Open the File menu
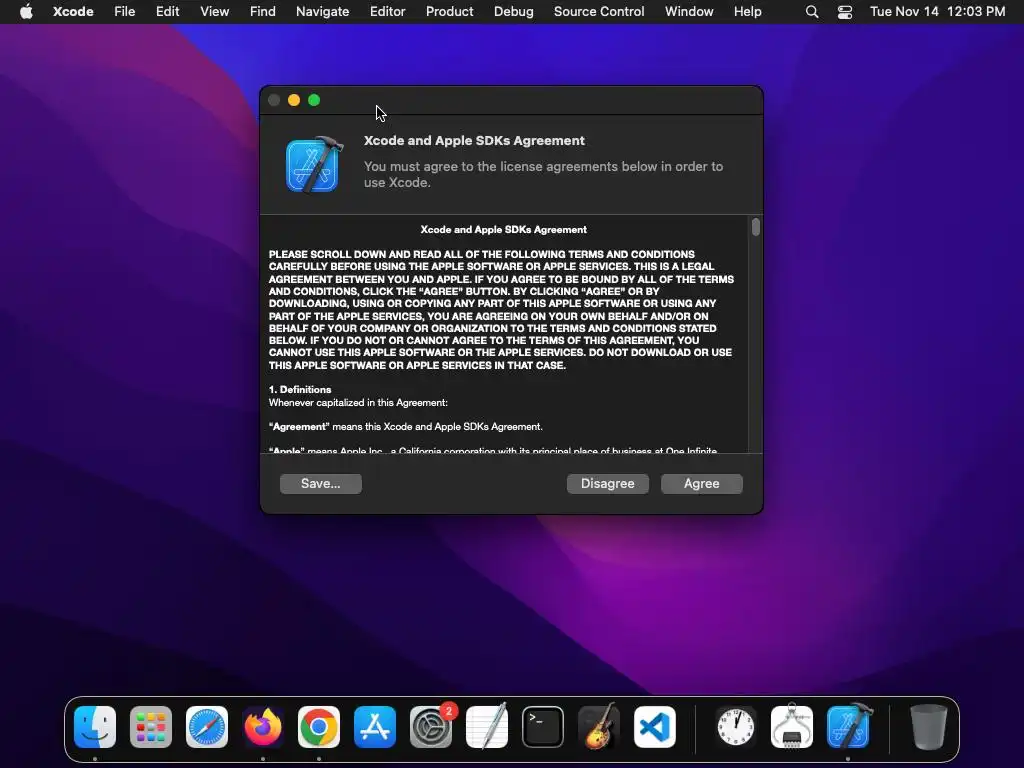This screenshot has height=768, width=1024. [x=125, y=12]
